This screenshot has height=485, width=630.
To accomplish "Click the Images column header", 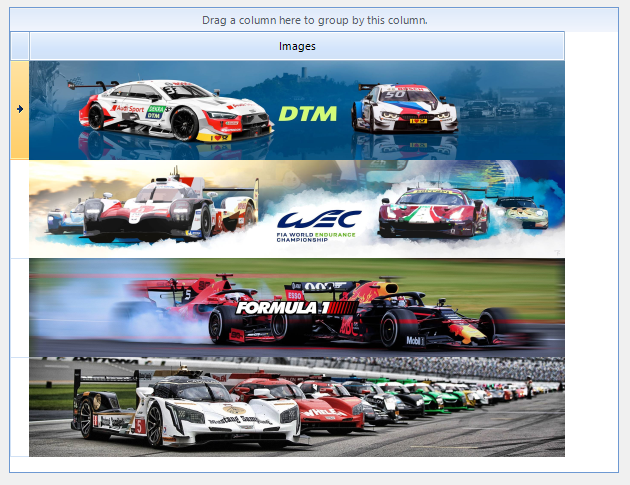I will [297, 46].
